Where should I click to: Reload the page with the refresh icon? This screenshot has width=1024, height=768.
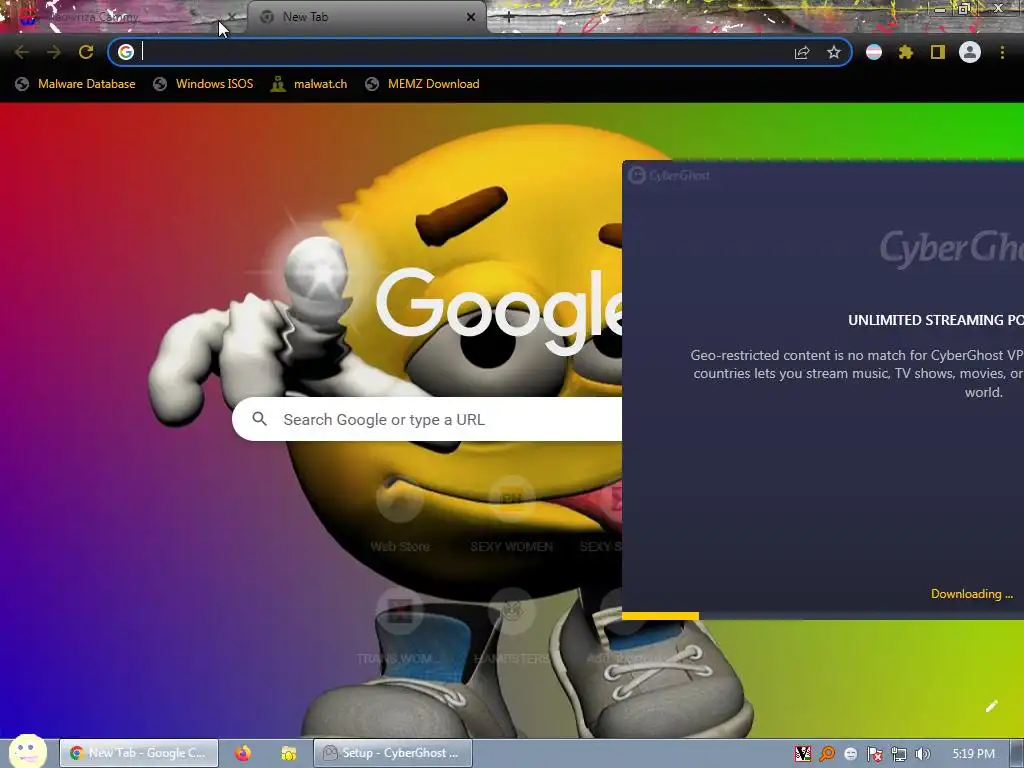86,52
